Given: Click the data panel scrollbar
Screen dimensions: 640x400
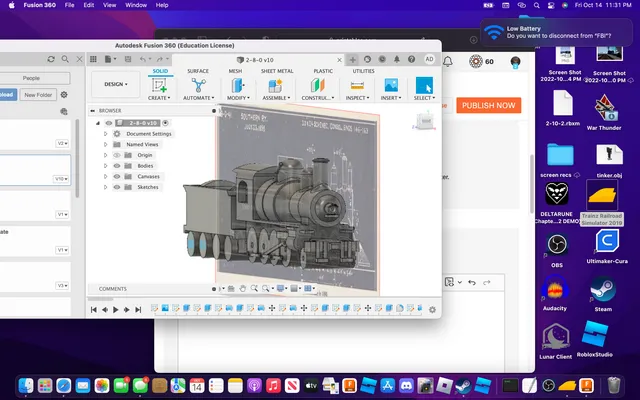Looking at the screenshot, I should (77, 158).
